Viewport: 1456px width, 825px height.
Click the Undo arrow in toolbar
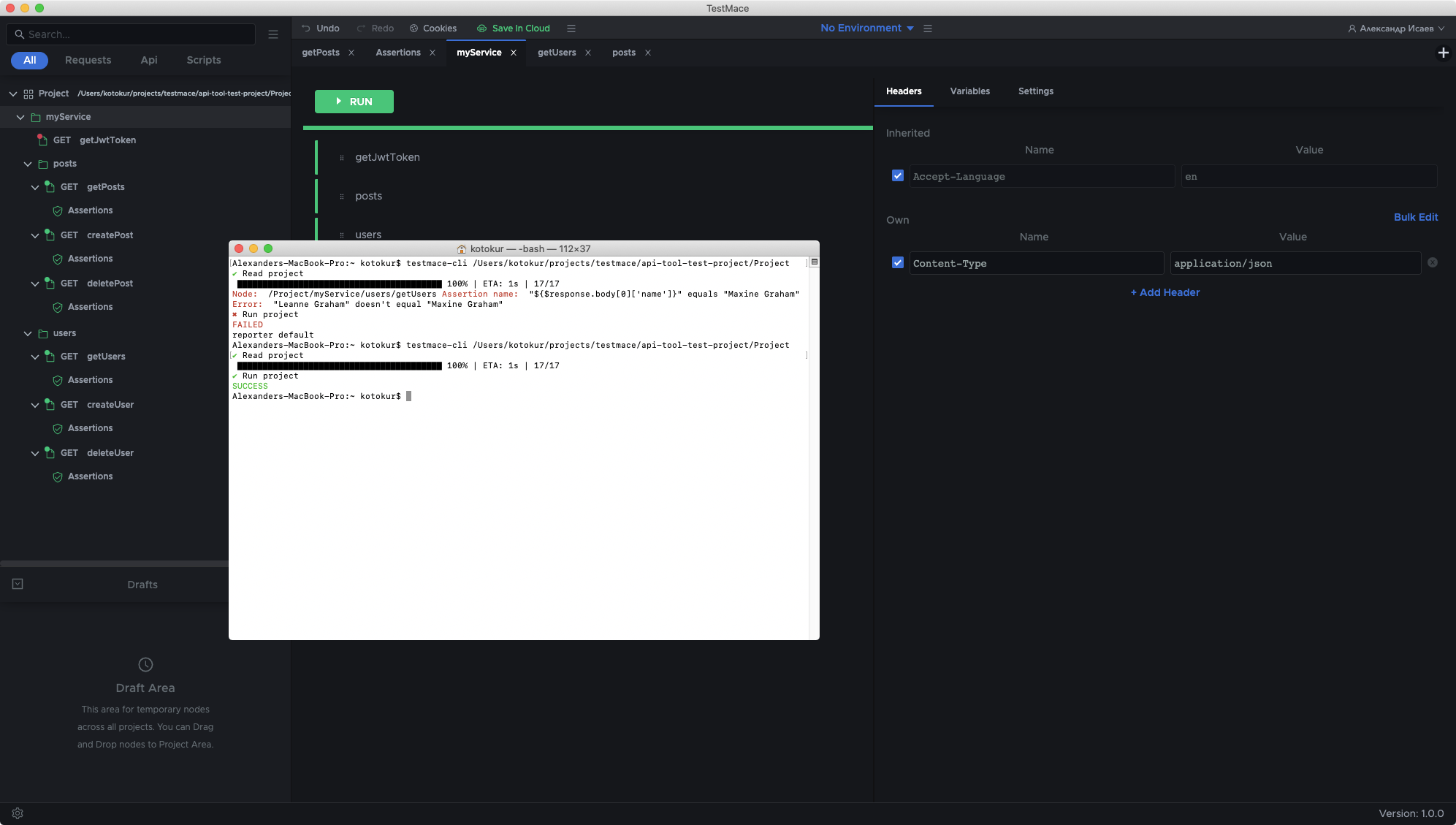(306, 28)
